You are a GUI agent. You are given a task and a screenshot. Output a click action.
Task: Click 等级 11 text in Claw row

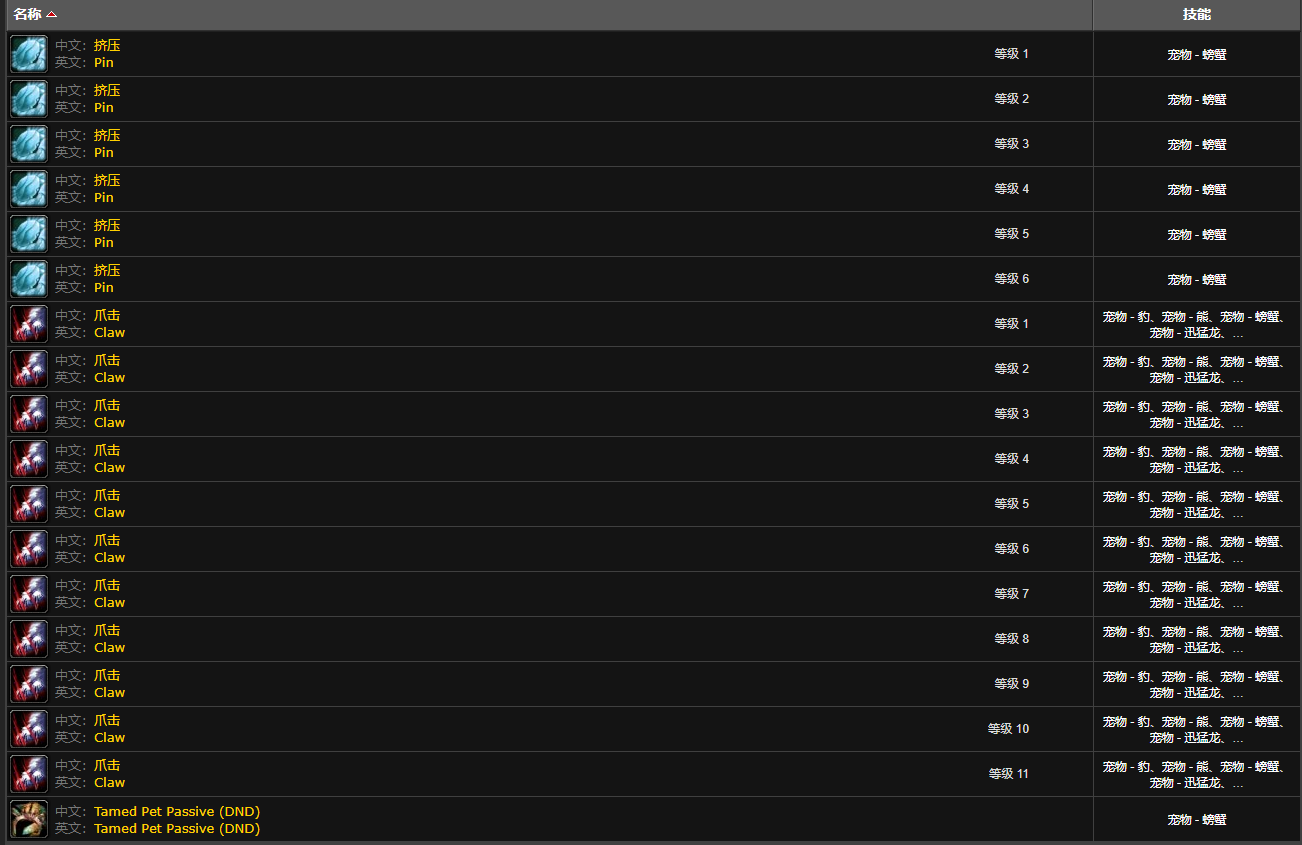(x=1008, y=774)
